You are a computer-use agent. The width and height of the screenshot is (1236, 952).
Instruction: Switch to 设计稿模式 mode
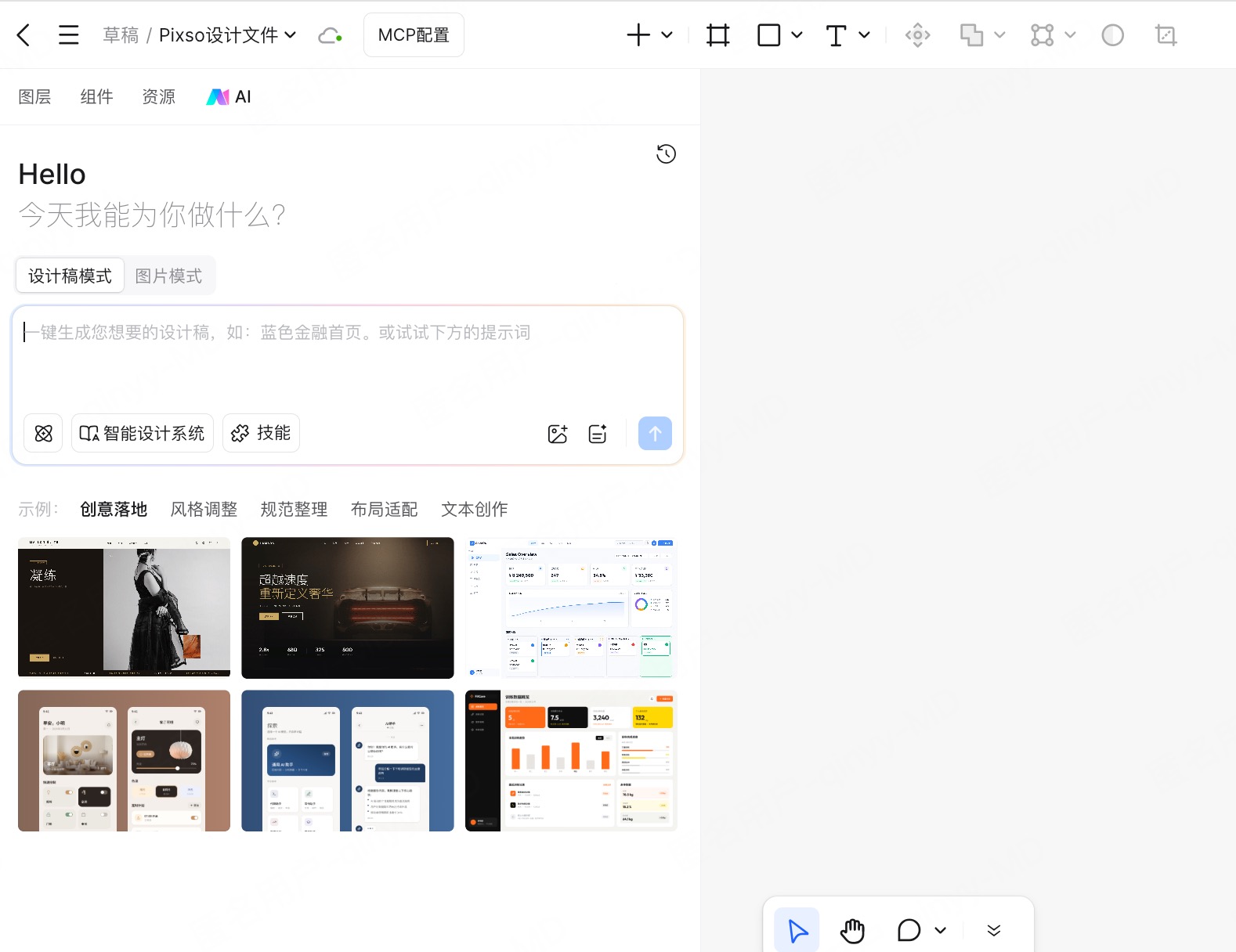coord(70,276)
